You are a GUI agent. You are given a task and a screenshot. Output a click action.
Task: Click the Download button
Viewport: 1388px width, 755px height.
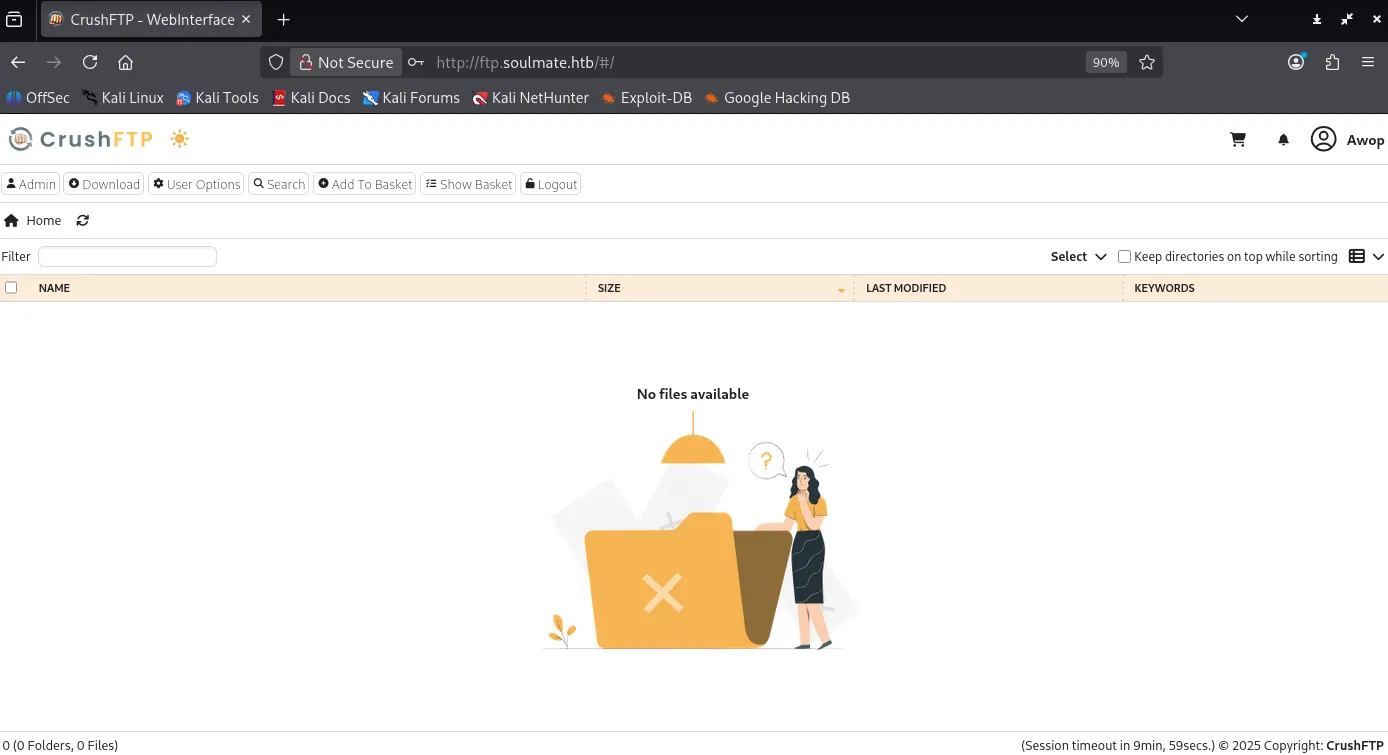pos(104,184)
